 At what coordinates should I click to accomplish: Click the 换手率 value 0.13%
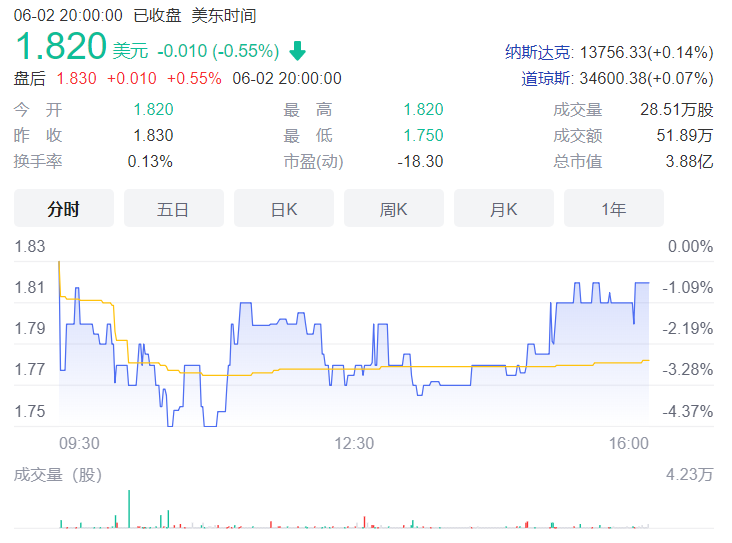(150, 161)
